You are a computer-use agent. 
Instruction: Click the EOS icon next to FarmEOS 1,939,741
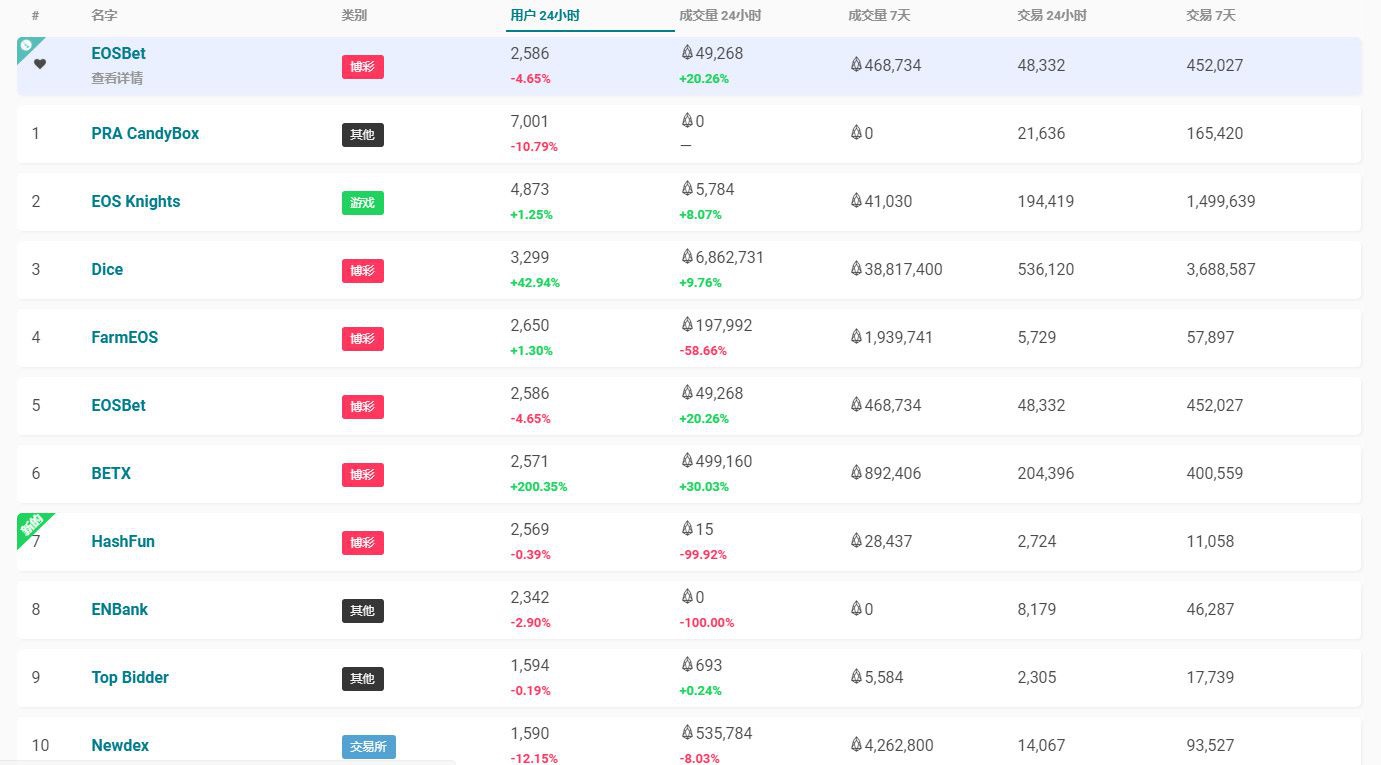[x=856, y=337]
